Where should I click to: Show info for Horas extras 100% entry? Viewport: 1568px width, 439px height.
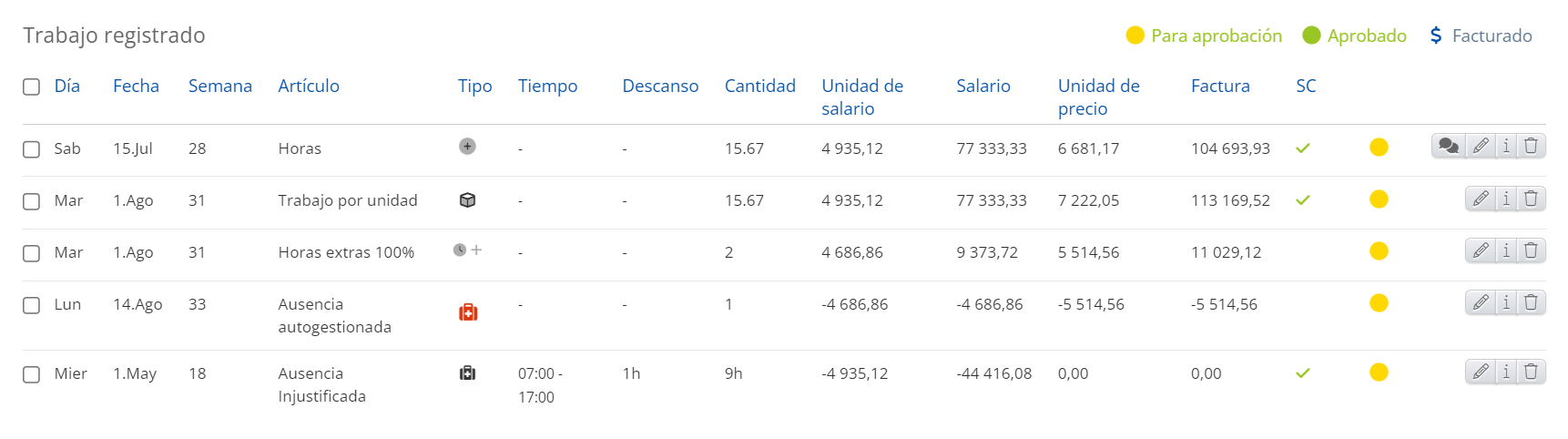1506,250
